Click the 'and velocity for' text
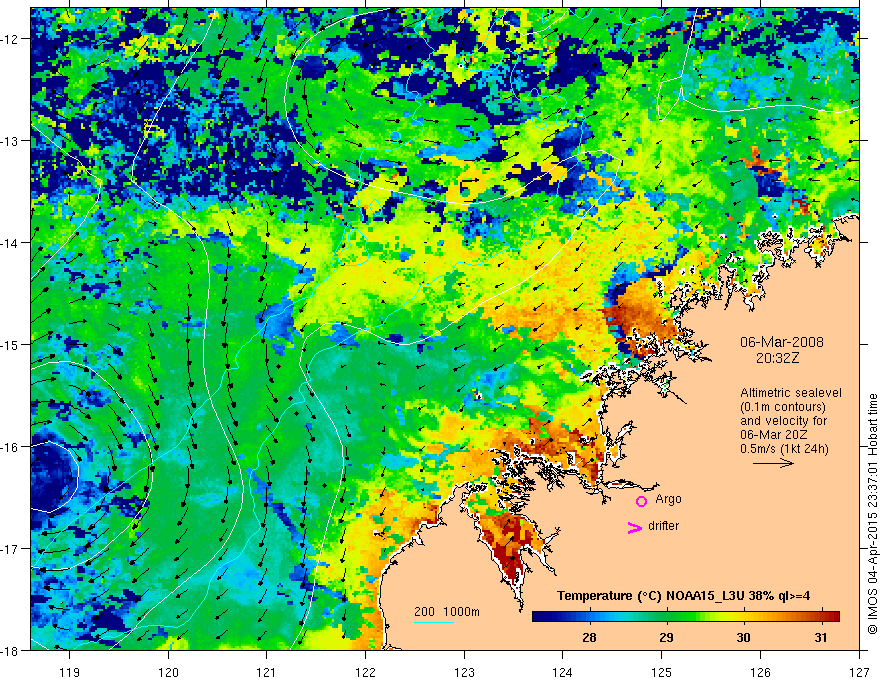 point(783,421)
